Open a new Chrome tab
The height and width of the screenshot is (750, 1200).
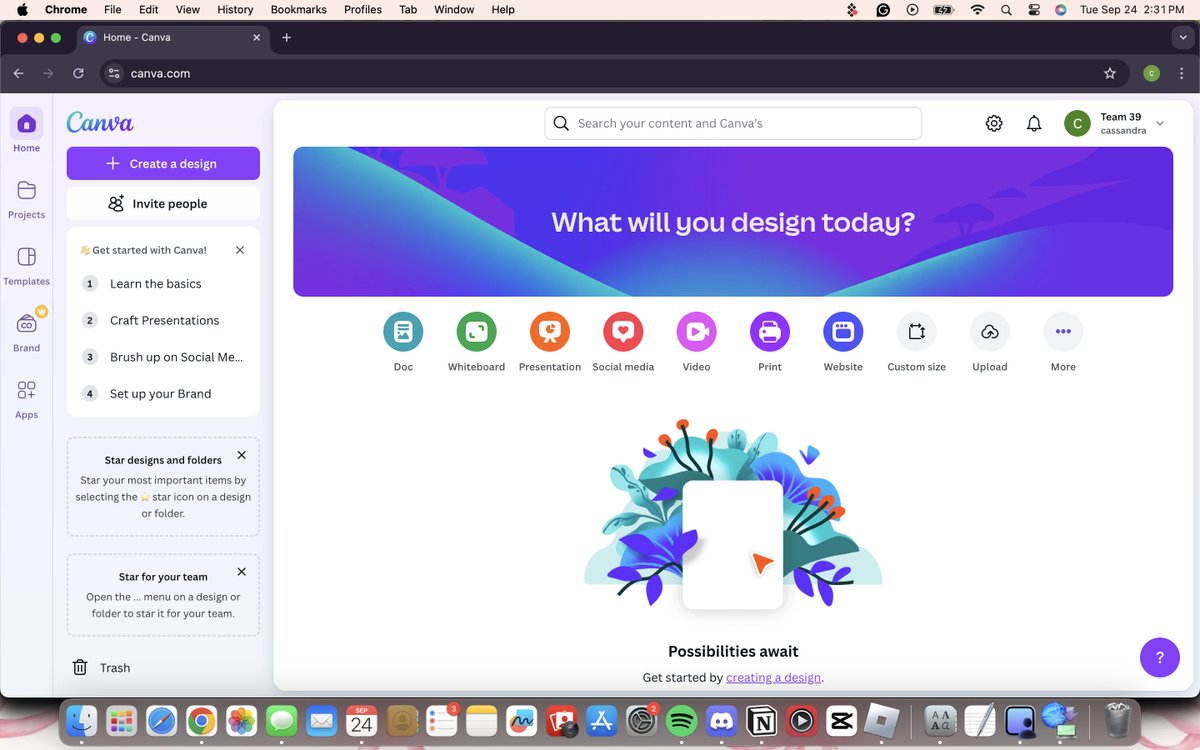click(x=286, y=37)
